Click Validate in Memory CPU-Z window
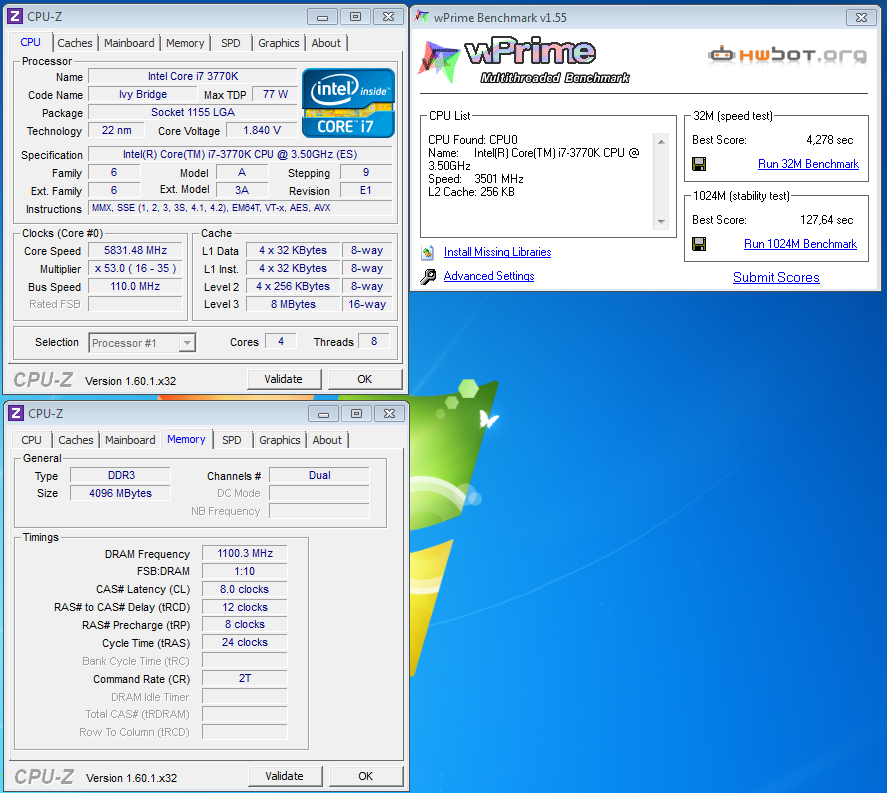Screen dimensions: 887x793 coord(285,776)
